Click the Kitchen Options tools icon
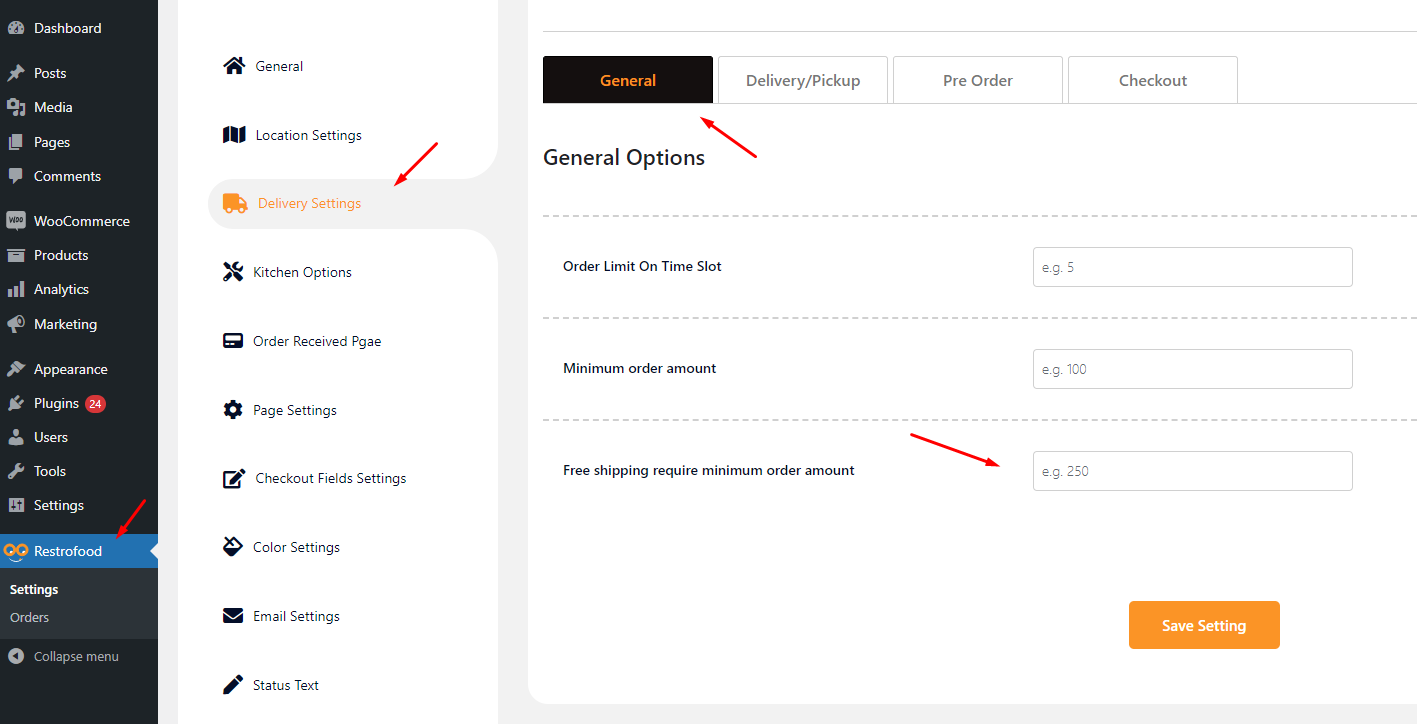The width and height of the screenshot is (1417, 724). click(x=233, y=272)
